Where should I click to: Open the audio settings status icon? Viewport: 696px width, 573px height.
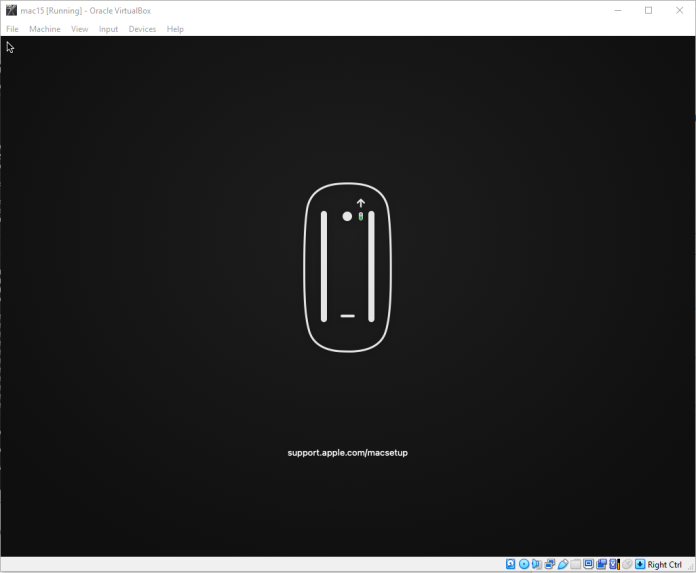536,565
